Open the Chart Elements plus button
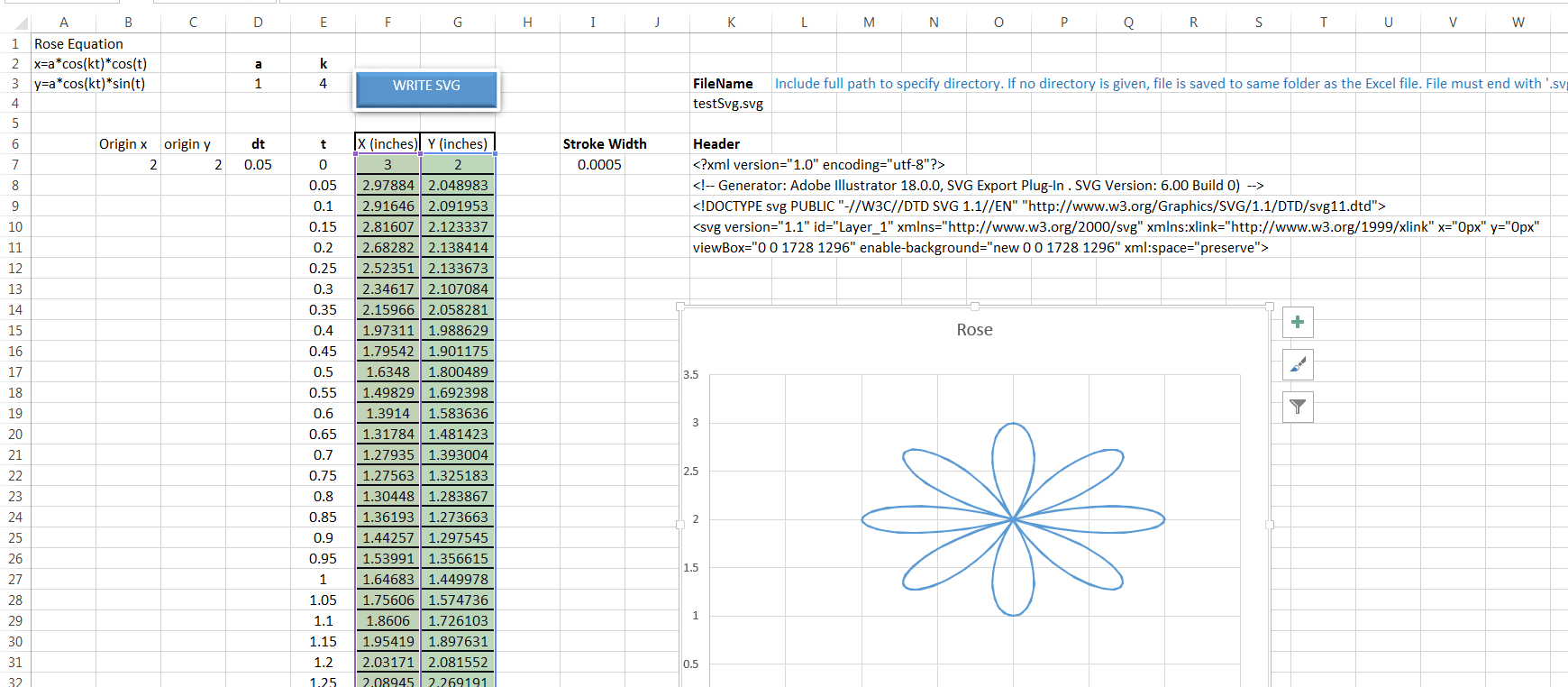The width and height of the screenshot is (1568, 687). pos(1298,322)
